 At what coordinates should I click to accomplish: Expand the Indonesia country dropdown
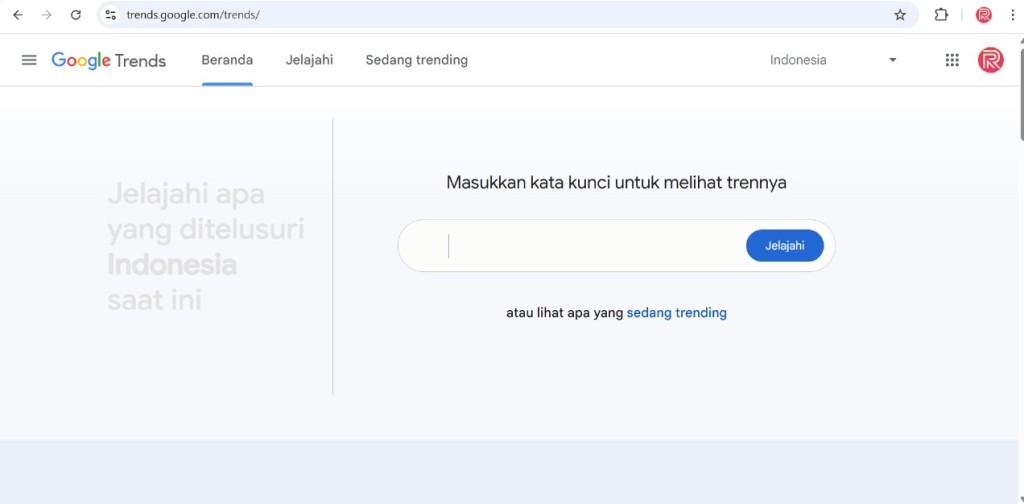click(833, 60)
